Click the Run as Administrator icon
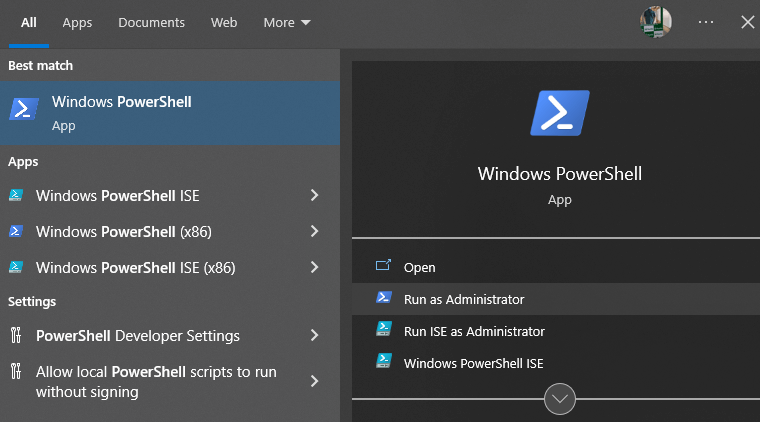This screenshot has width=760, height=422. point(384,297)
